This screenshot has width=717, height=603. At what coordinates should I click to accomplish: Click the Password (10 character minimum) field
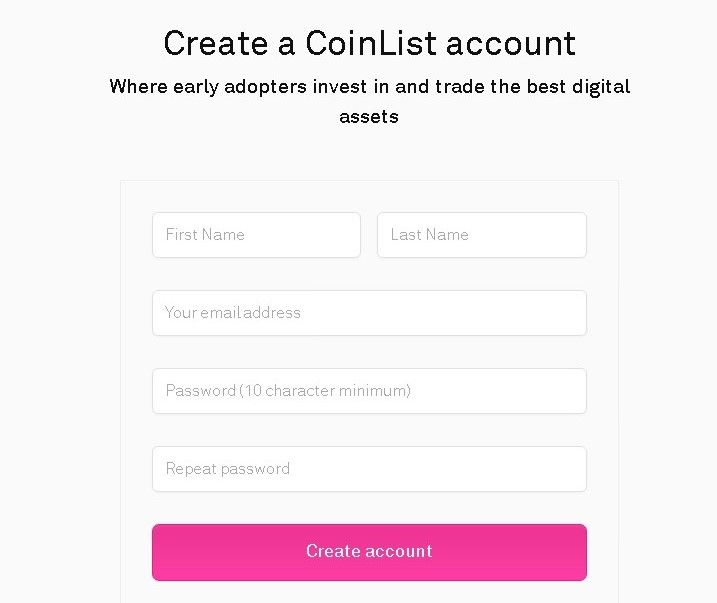[x=369, y=391]
